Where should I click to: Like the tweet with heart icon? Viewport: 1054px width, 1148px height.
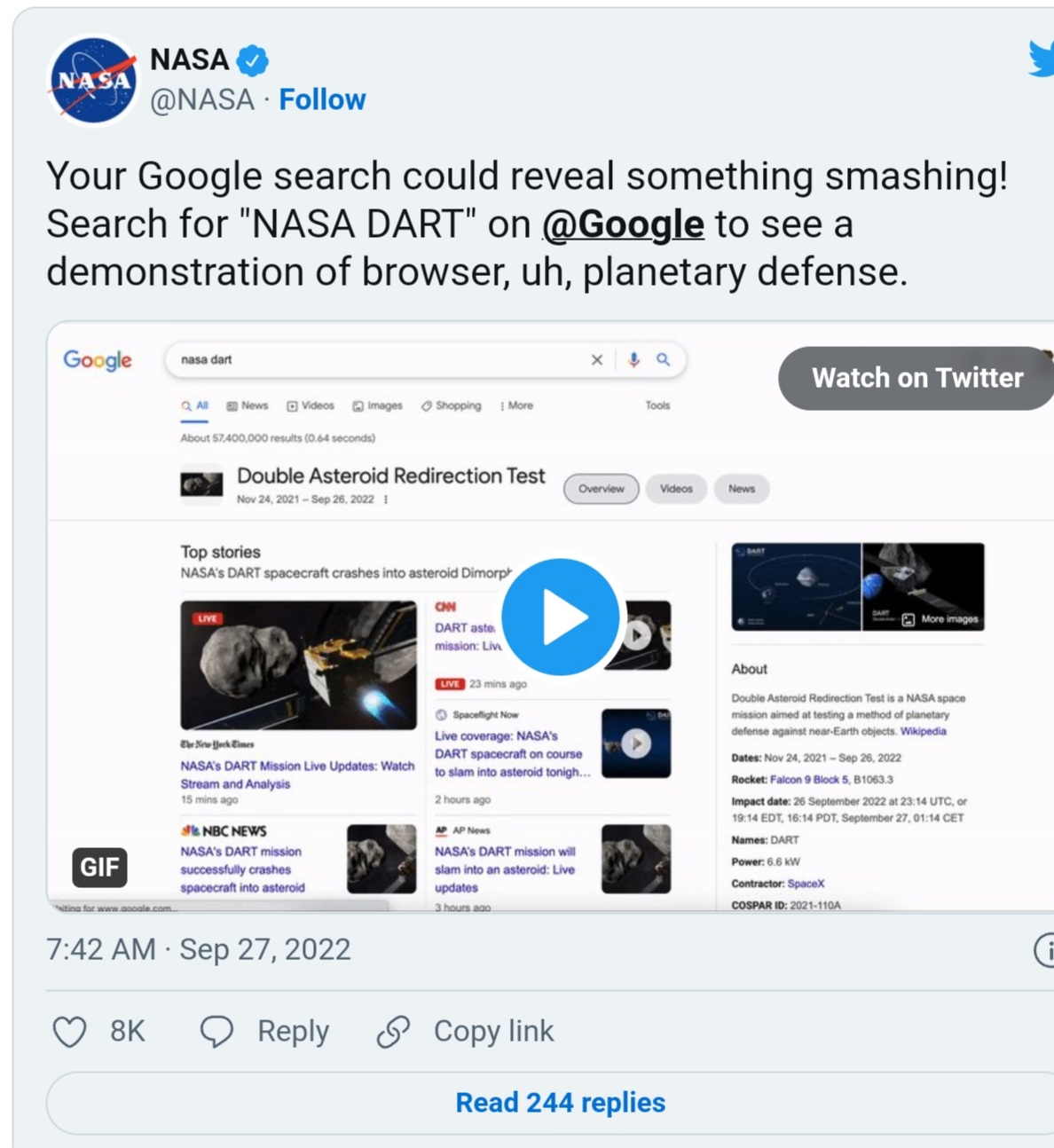pyautogui.click(x=69, y=1032)
